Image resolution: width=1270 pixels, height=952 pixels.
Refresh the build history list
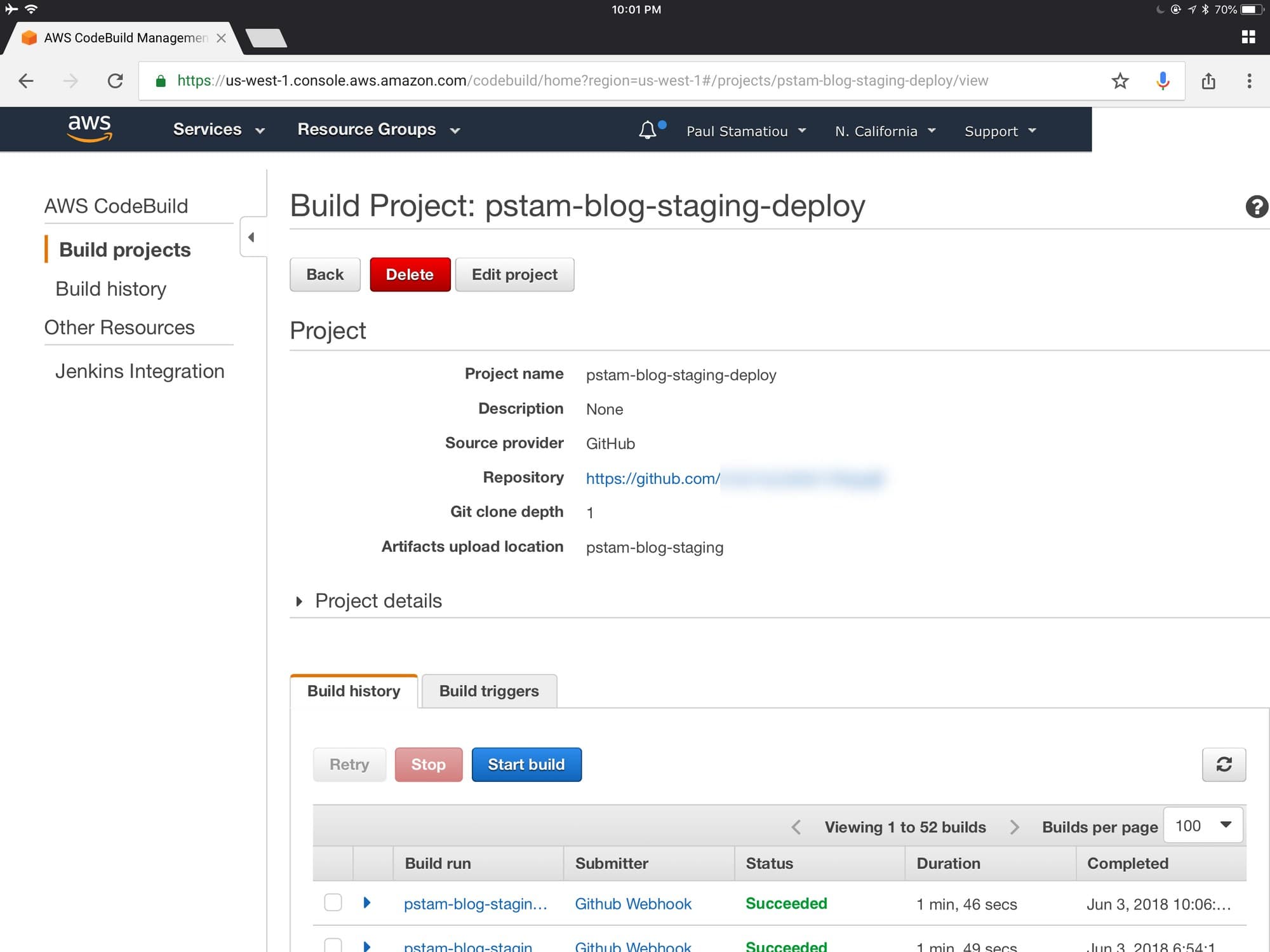[1224, 765]
